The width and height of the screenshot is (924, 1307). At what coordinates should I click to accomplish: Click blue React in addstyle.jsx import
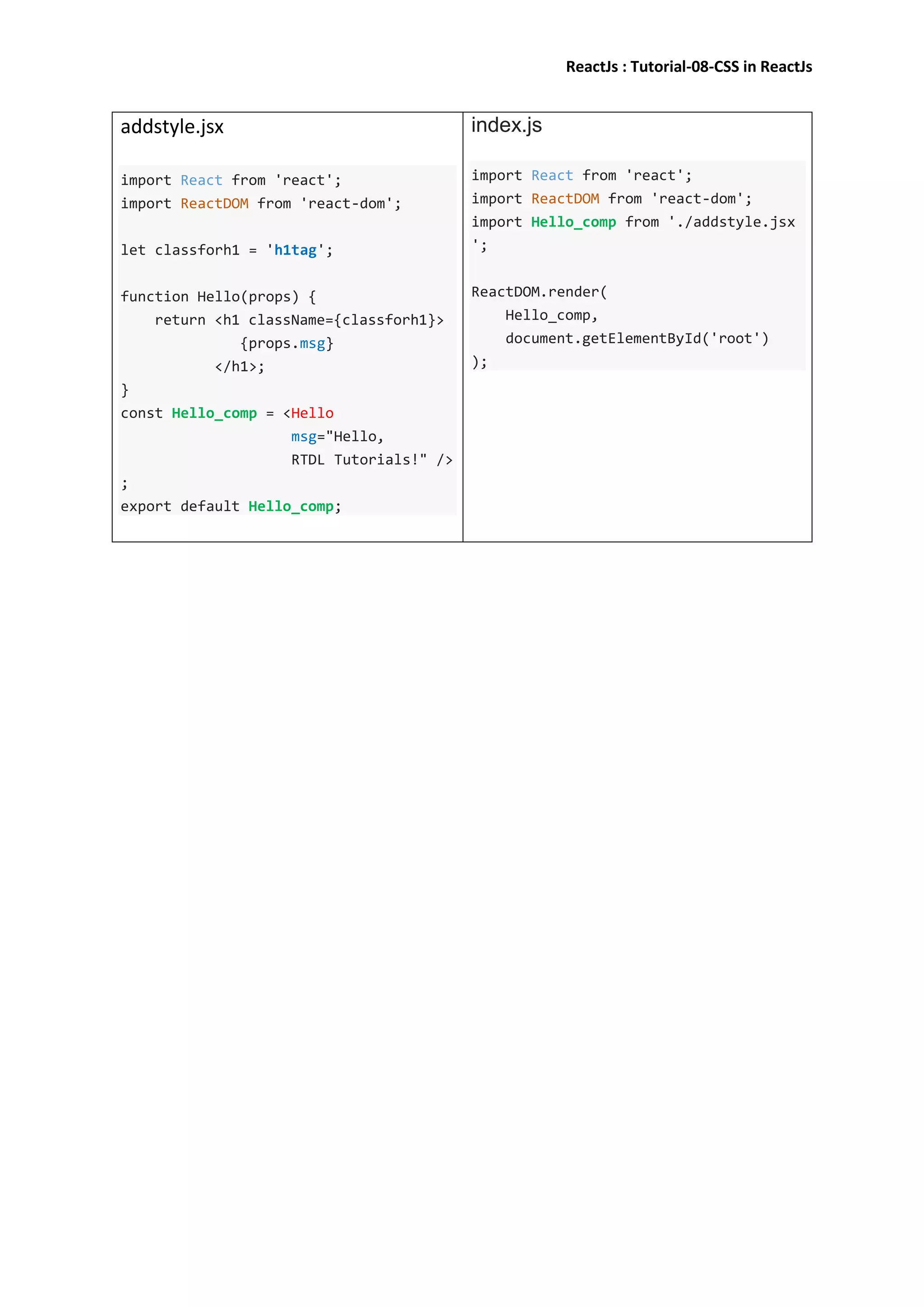(201, 181)
